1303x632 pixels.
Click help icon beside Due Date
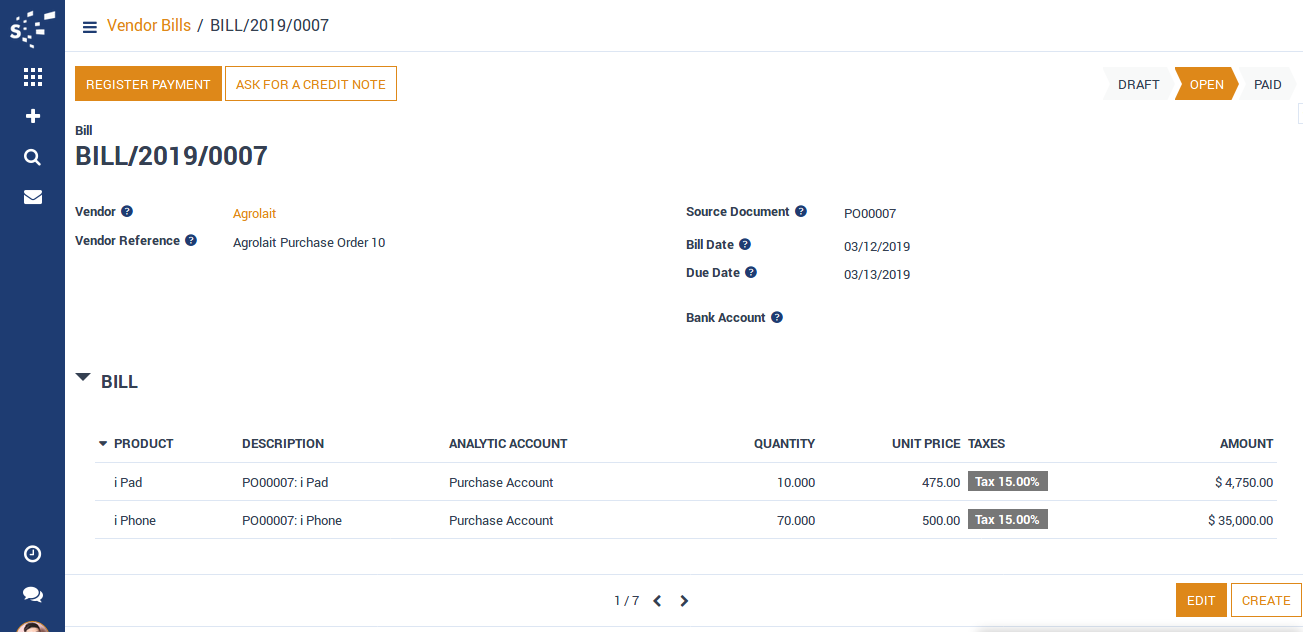point(751,272)
